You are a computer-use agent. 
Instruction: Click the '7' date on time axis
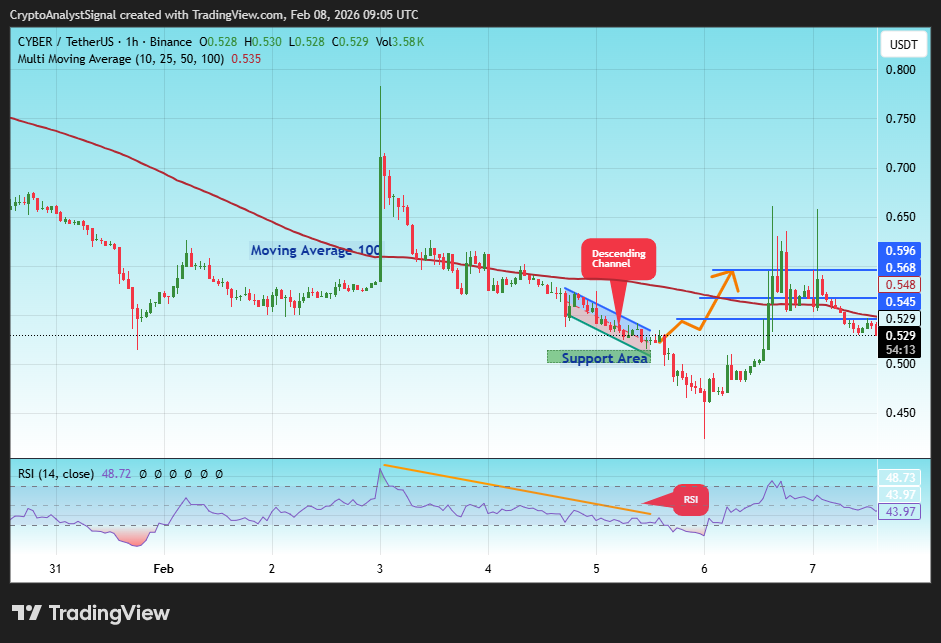click(813, 569)
